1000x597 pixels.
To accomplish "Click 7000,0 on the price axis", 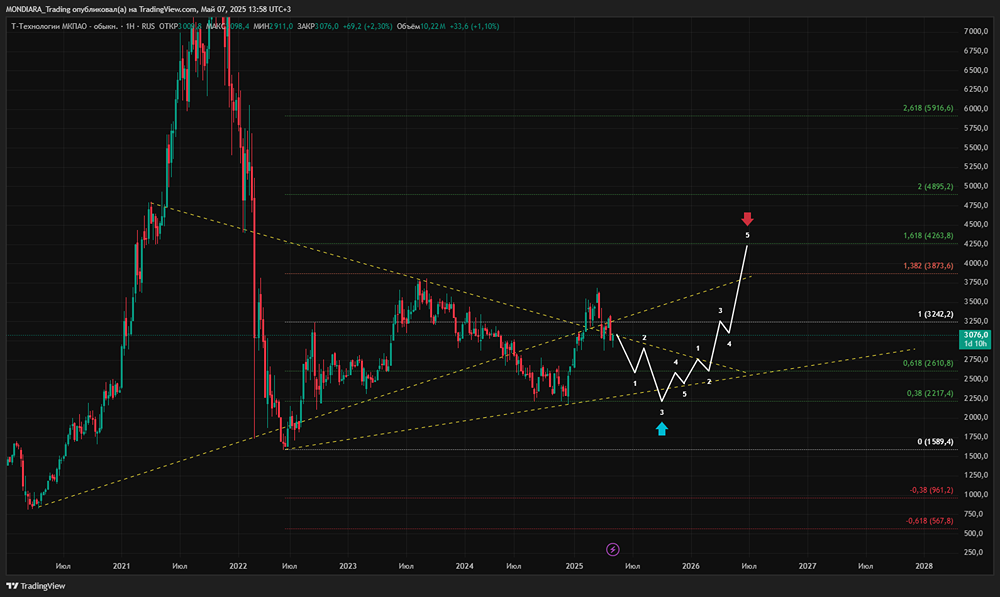I will (x=976, y=31).
